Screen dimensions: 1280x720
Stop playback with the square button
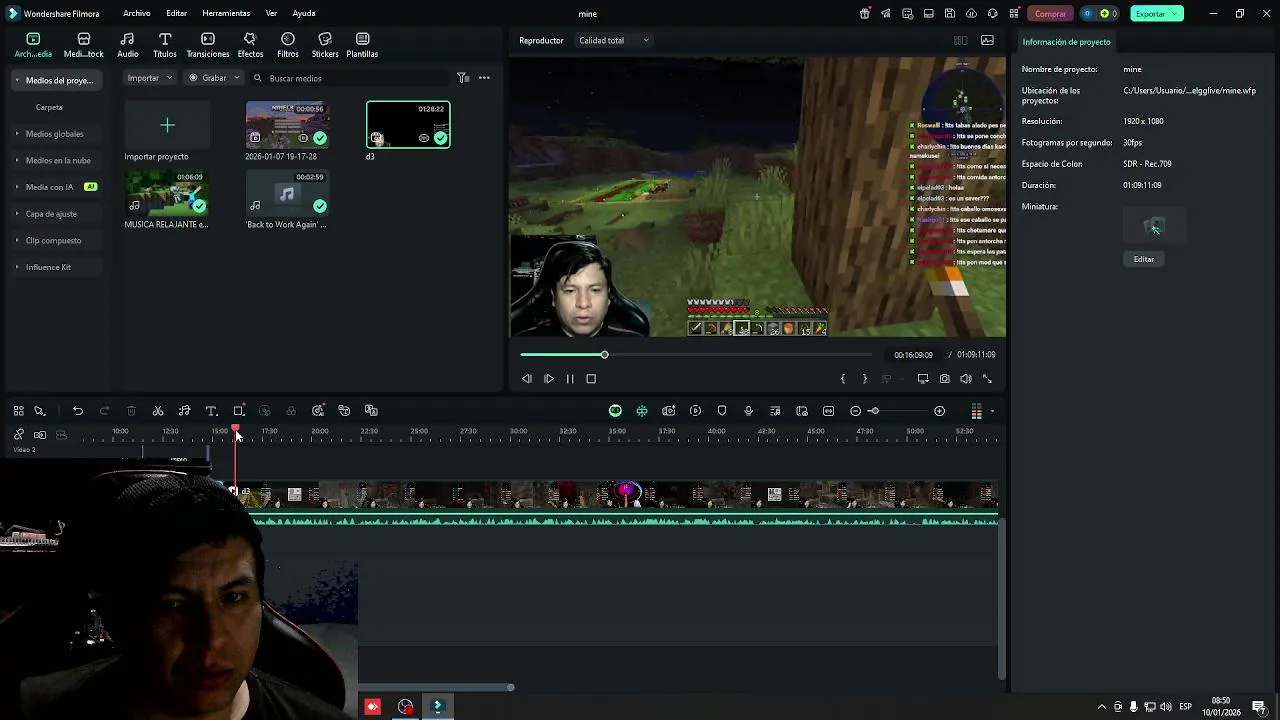coord(591,379)
